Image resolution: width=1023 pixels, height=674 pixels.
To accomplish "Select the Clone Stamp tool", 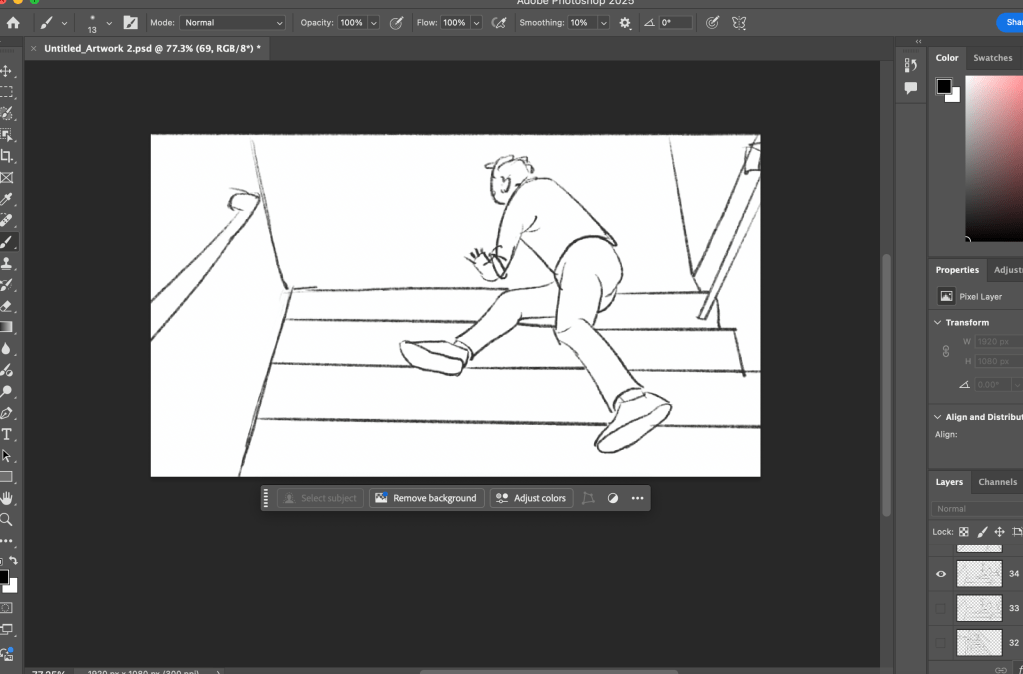I will click(7, 263).
